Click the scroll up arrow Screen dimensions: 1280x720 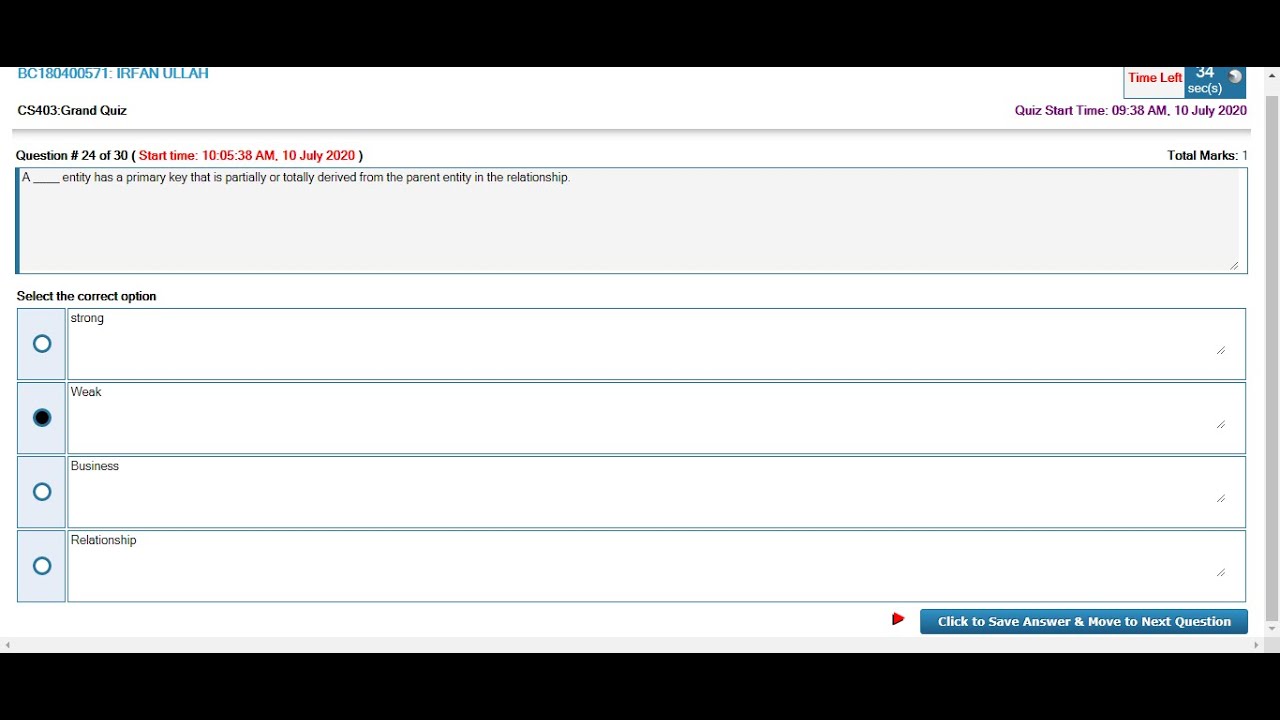pyautogui.click(x=1272, y=75)
